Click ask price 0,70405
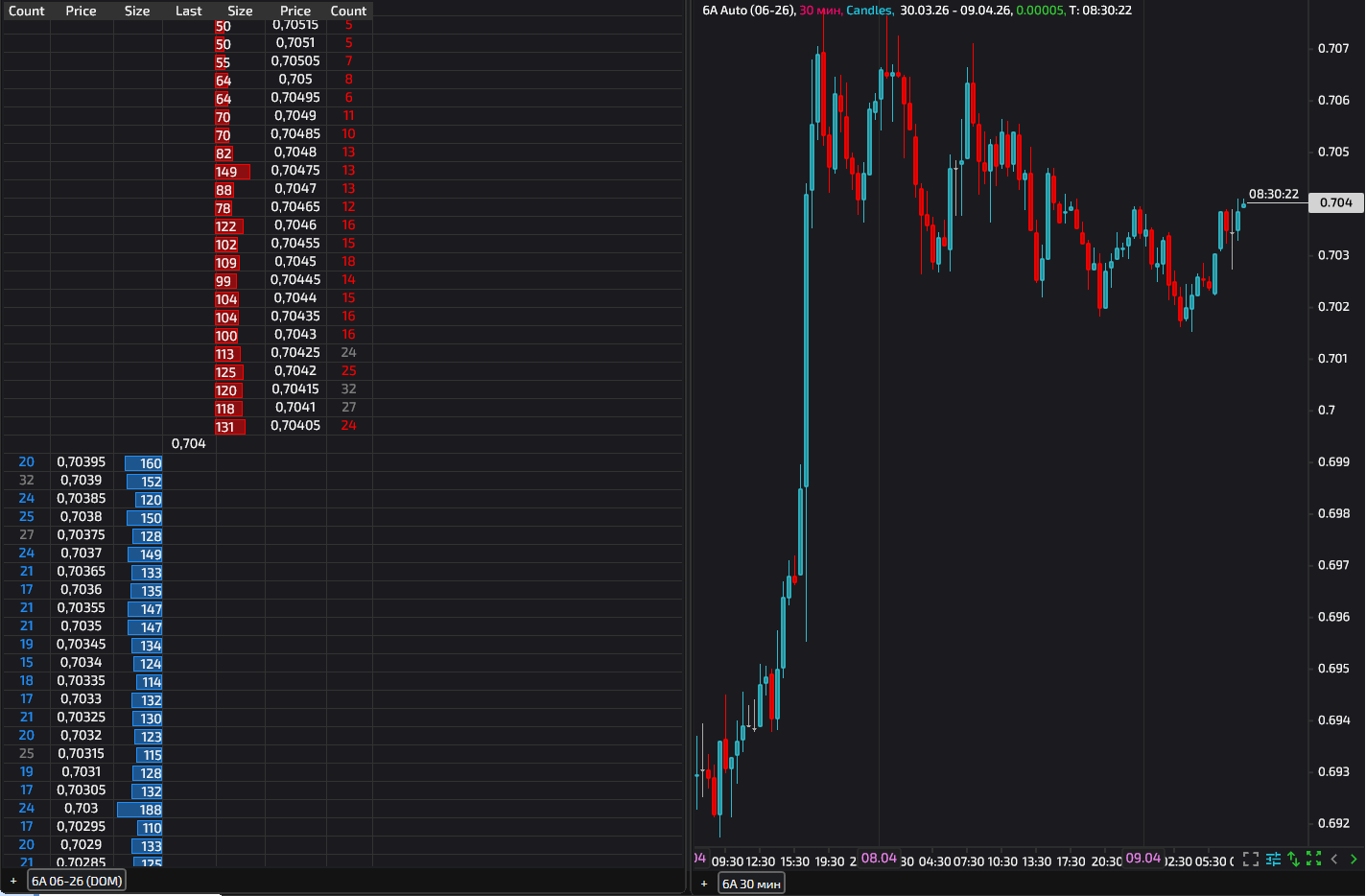The image size is (1366, 896). pyautogui.click(x=295, y=425)
